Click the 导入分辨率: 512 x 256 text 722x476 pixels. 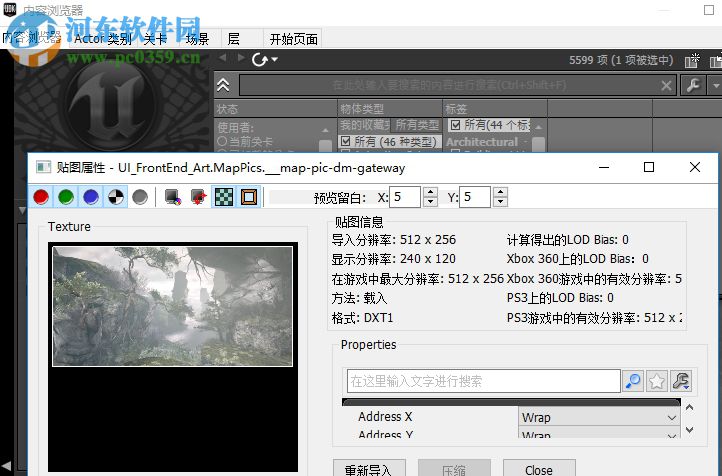point(394,240)
